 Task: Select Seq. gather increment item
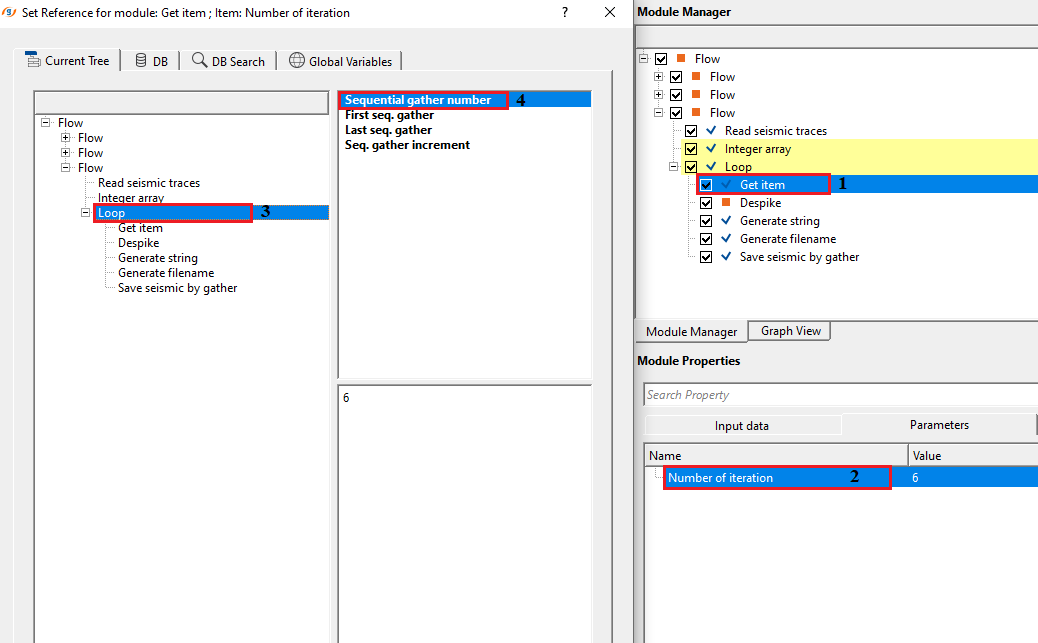pyautogui.click(x=407, y=145)
